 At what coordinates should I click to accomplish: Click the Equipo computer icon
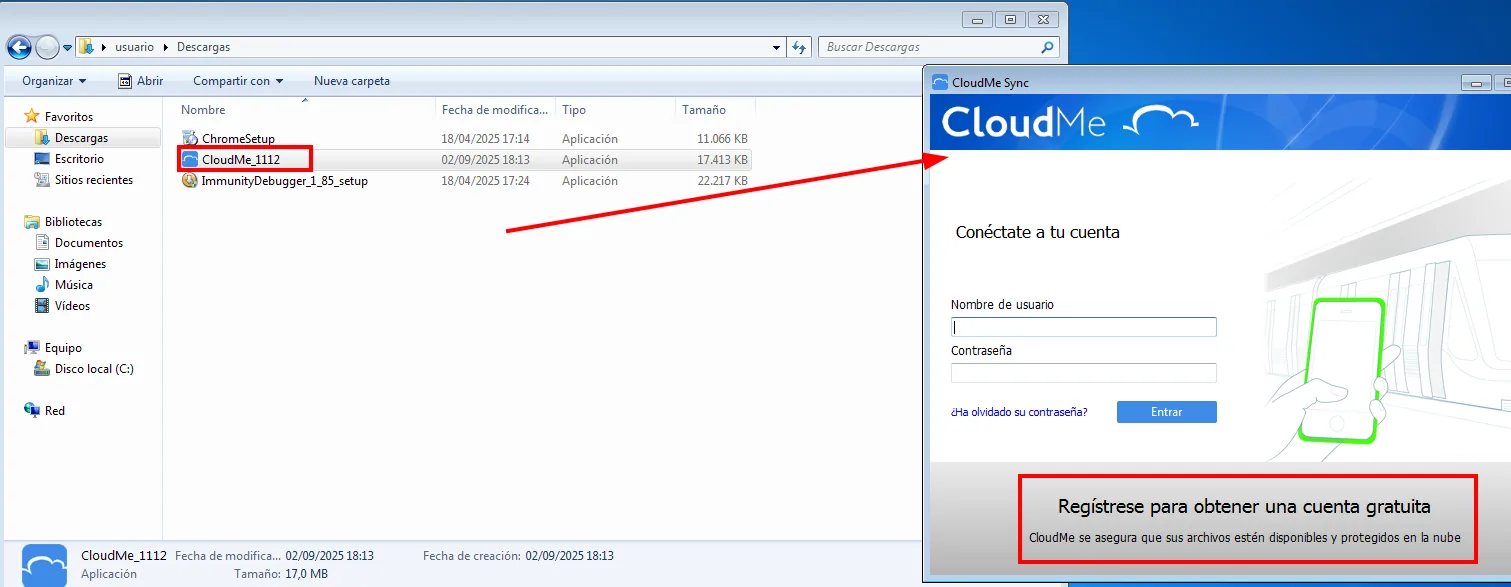pyautogui.click(x=32, y=348)
